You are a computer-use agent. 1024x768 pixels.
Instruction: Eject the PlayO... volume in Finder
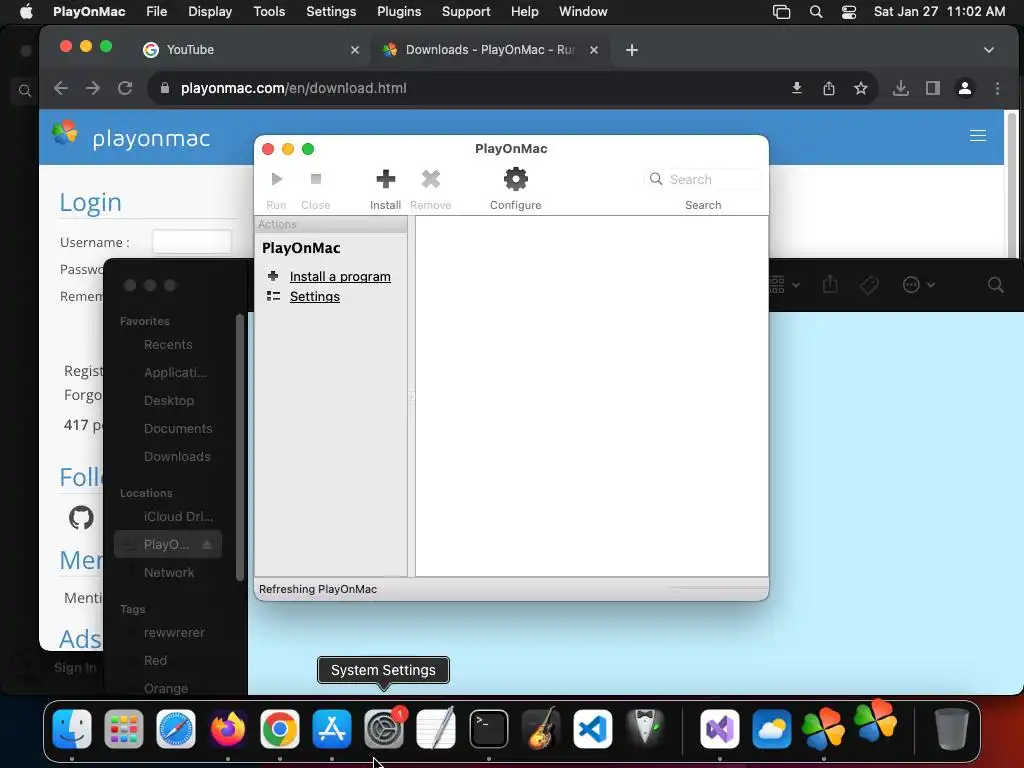(207, 545)
